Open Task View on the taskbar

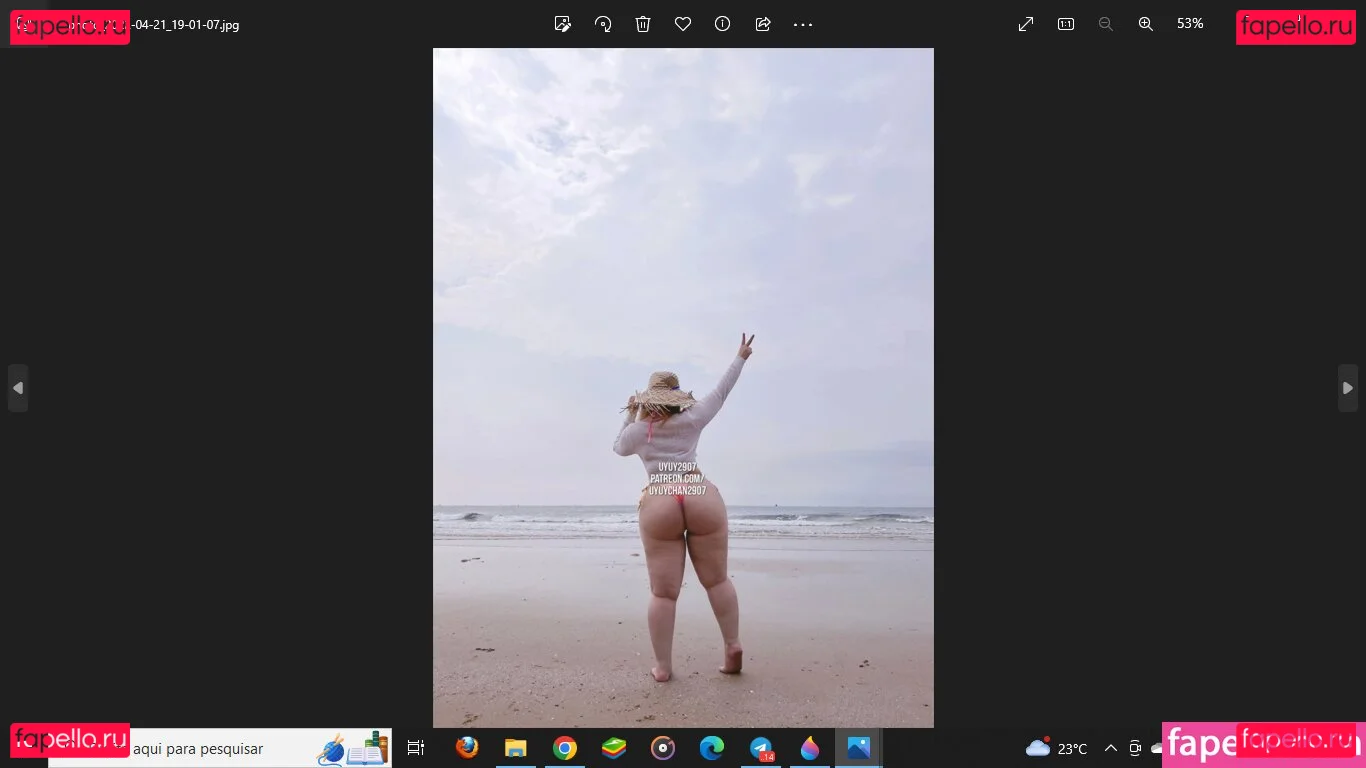[416, 748]
